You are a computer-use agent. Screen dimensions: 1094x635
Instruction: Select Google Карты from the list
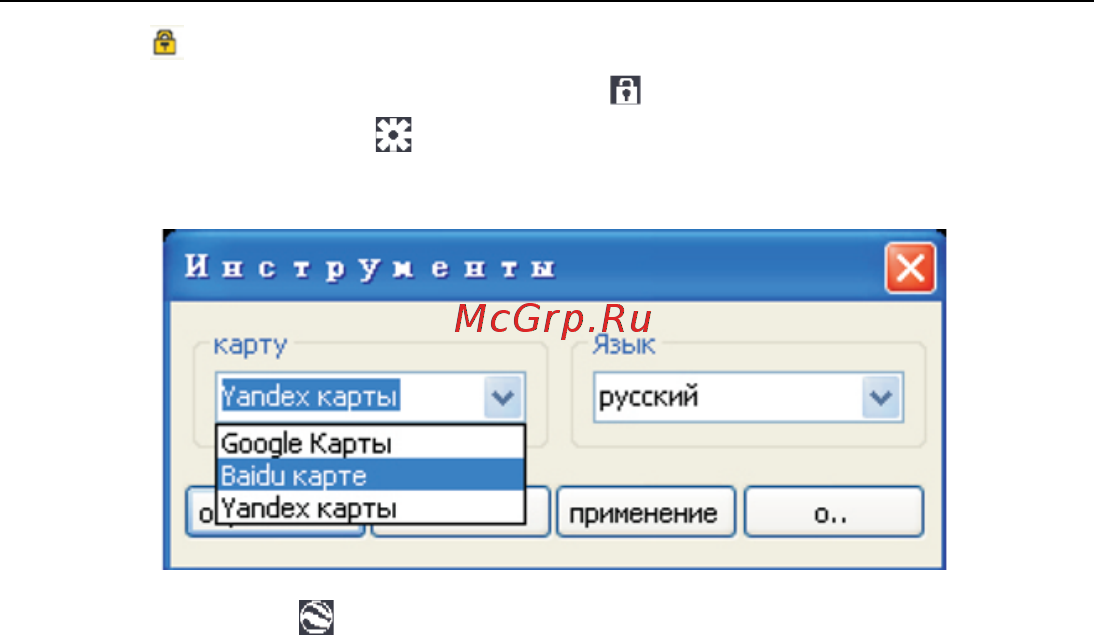pos(370,443)
